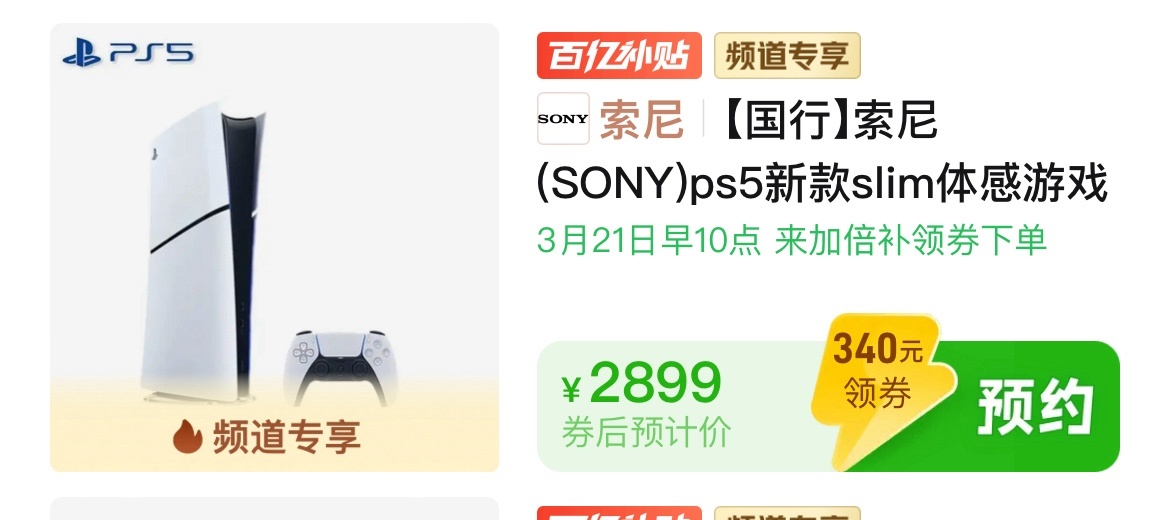Tap the white DualSense controller in image
Screen dimensions: 1170x520
tap(338, 365)
